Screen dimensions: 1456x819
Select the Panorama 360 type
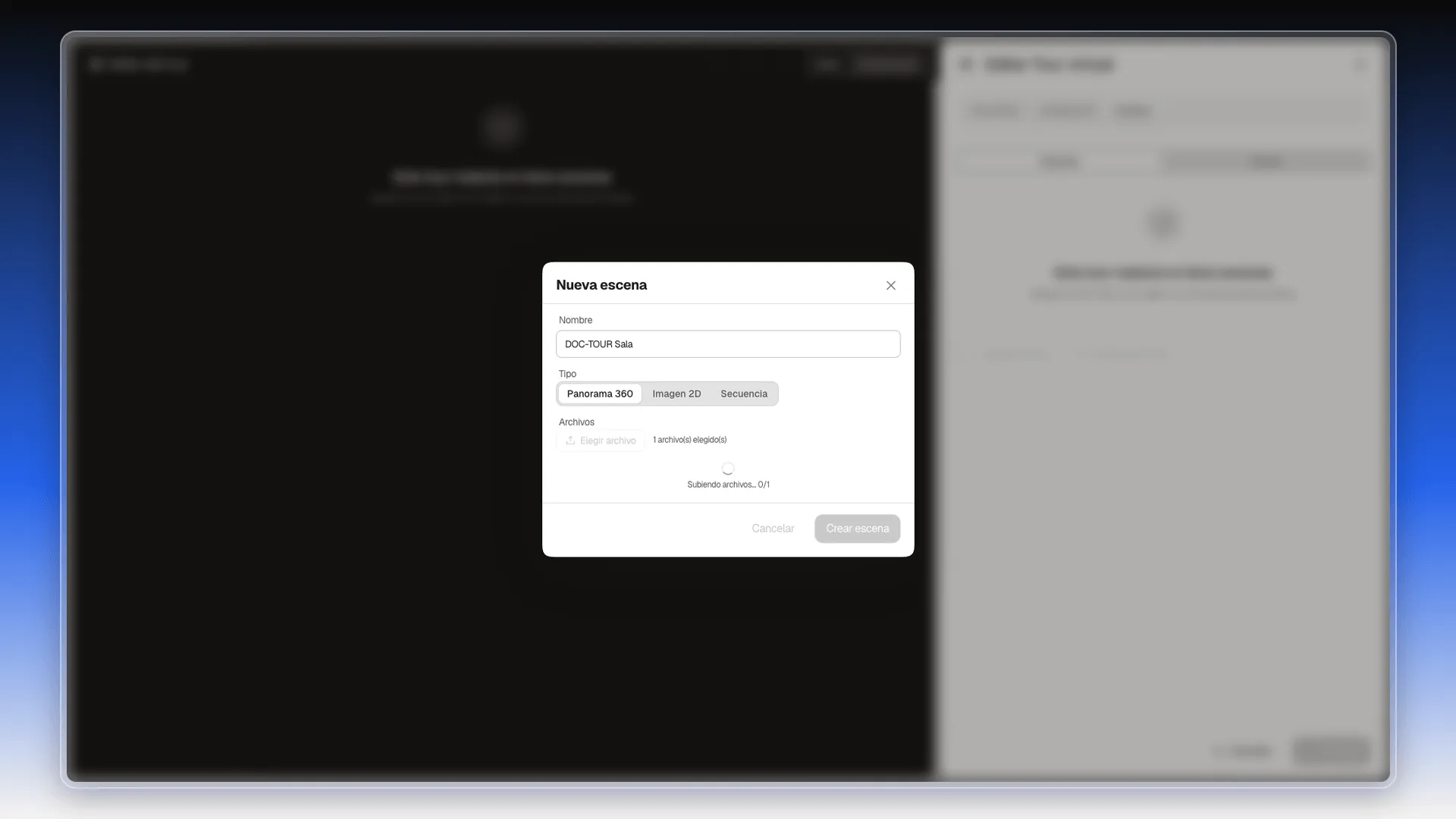(x=600, y=394)
